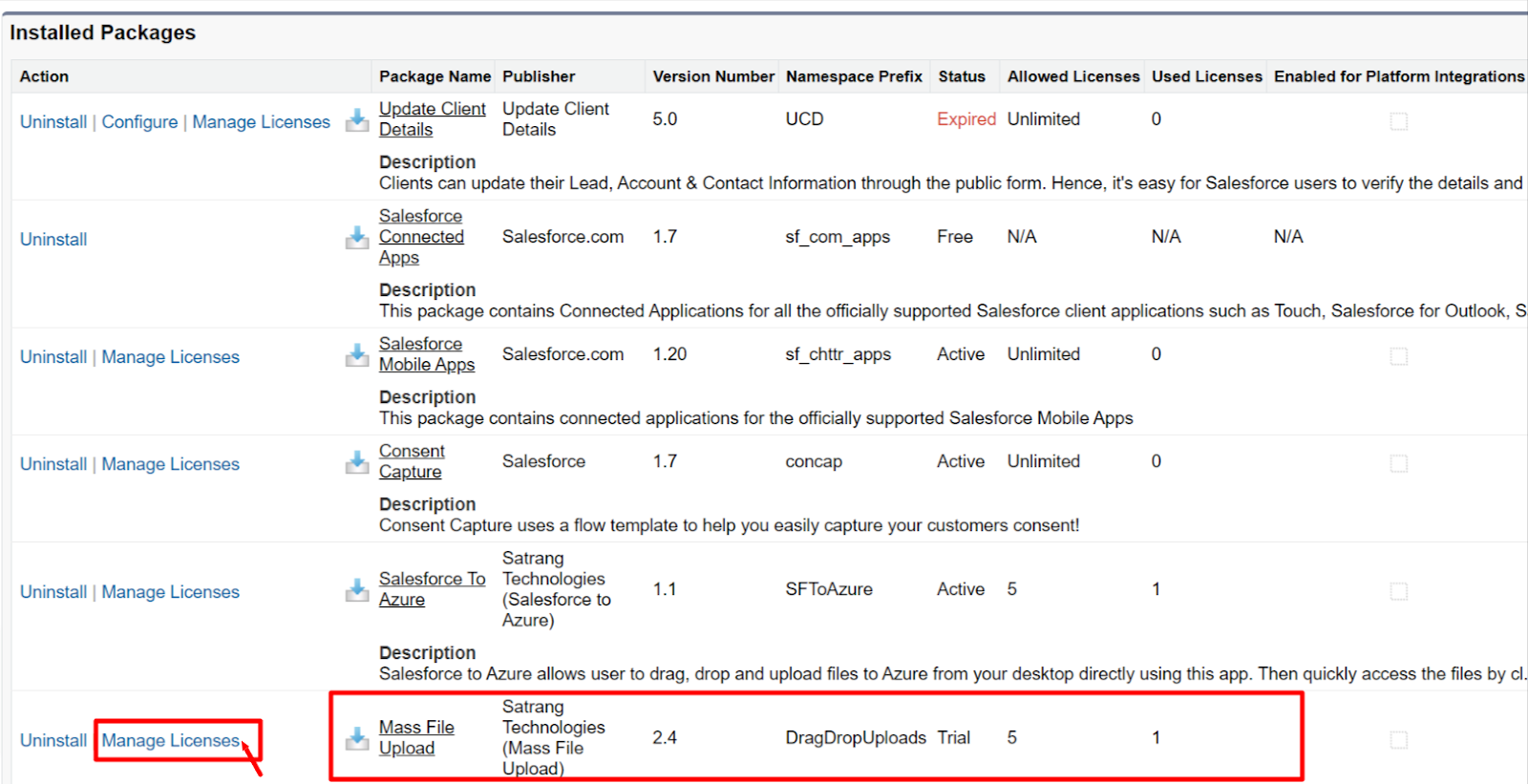Click version number 5.0
Viewport: 1528px width, 784px height.
click(665, 119)
